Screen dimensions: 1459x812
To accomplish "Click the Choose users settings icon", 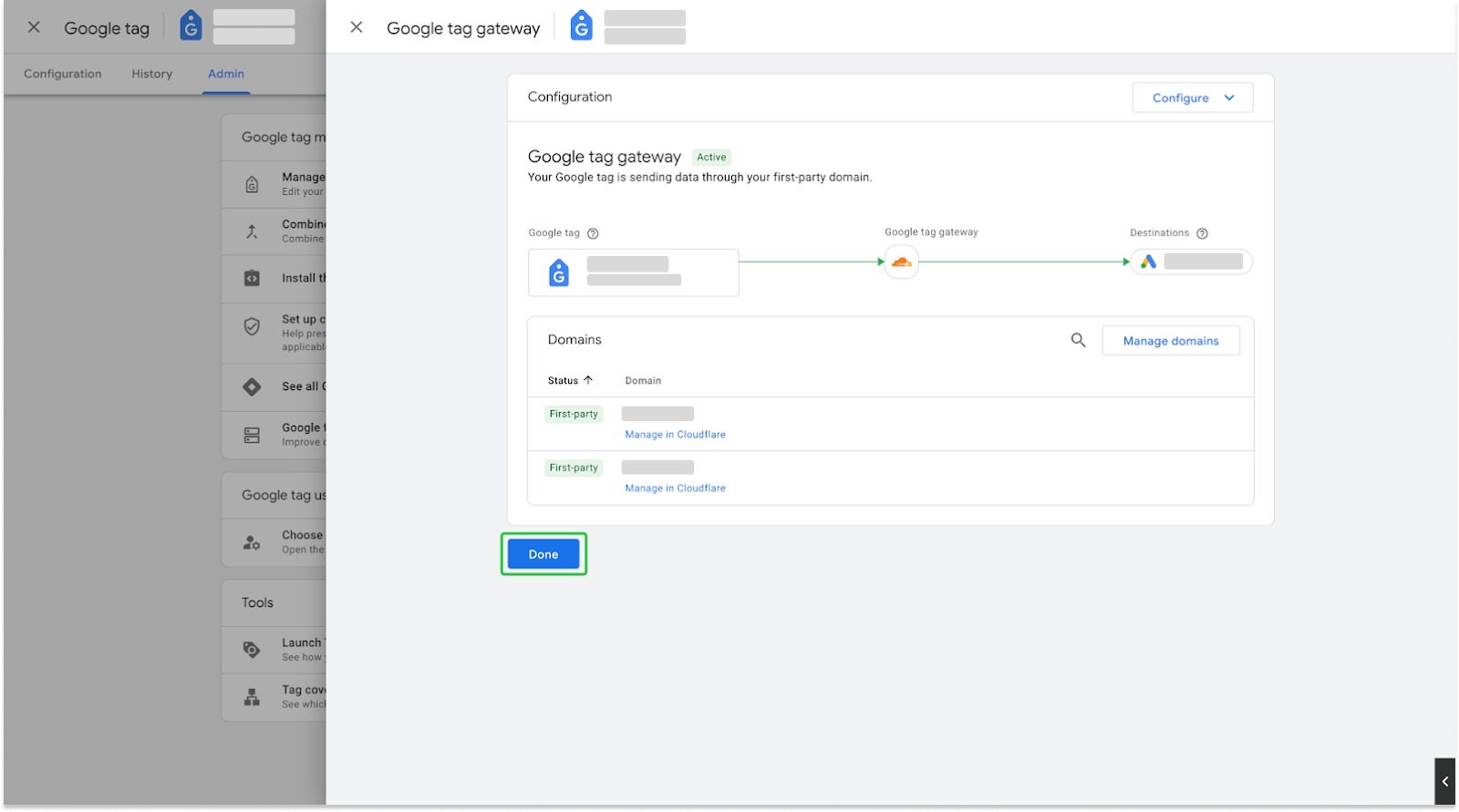I will (252, 542).
